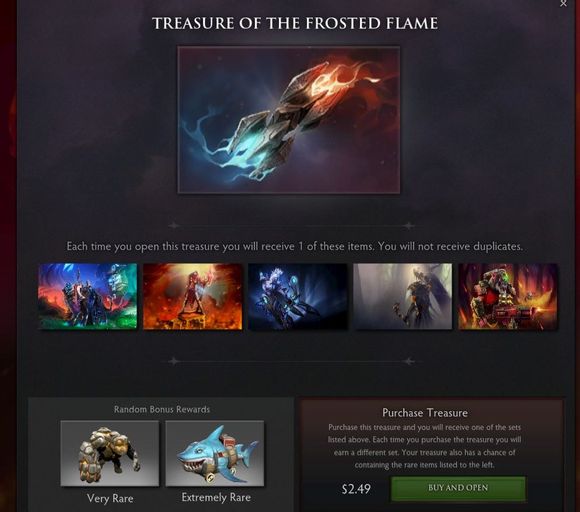Screen dimensions: 580x512
Task: Select the red gunner set thumbnail
Action: coord(508,296)
